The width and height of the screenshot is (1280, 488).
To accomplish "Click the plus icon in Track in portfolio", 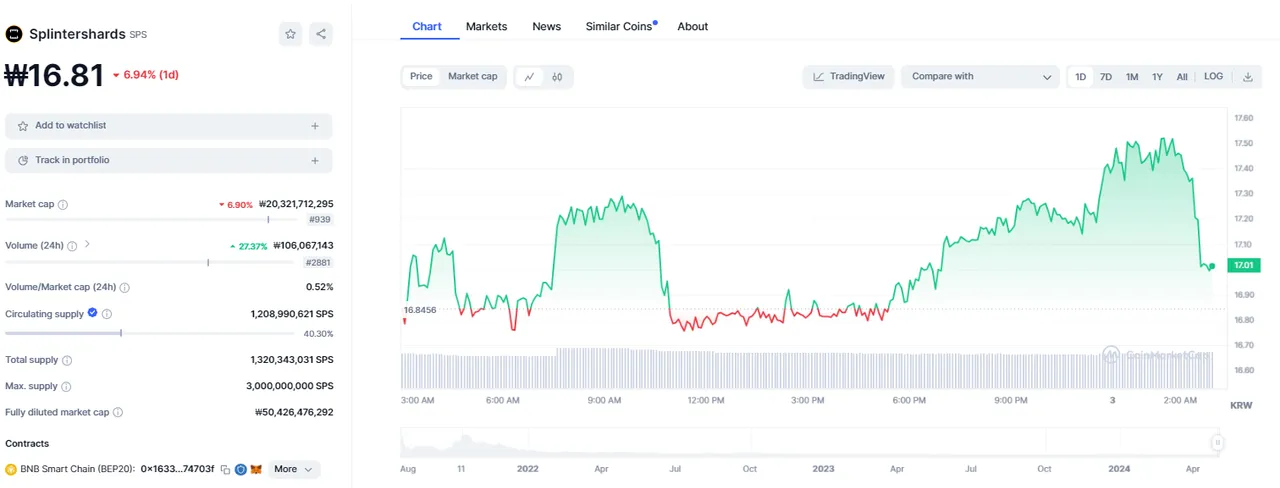I will (x=315, y=160).
